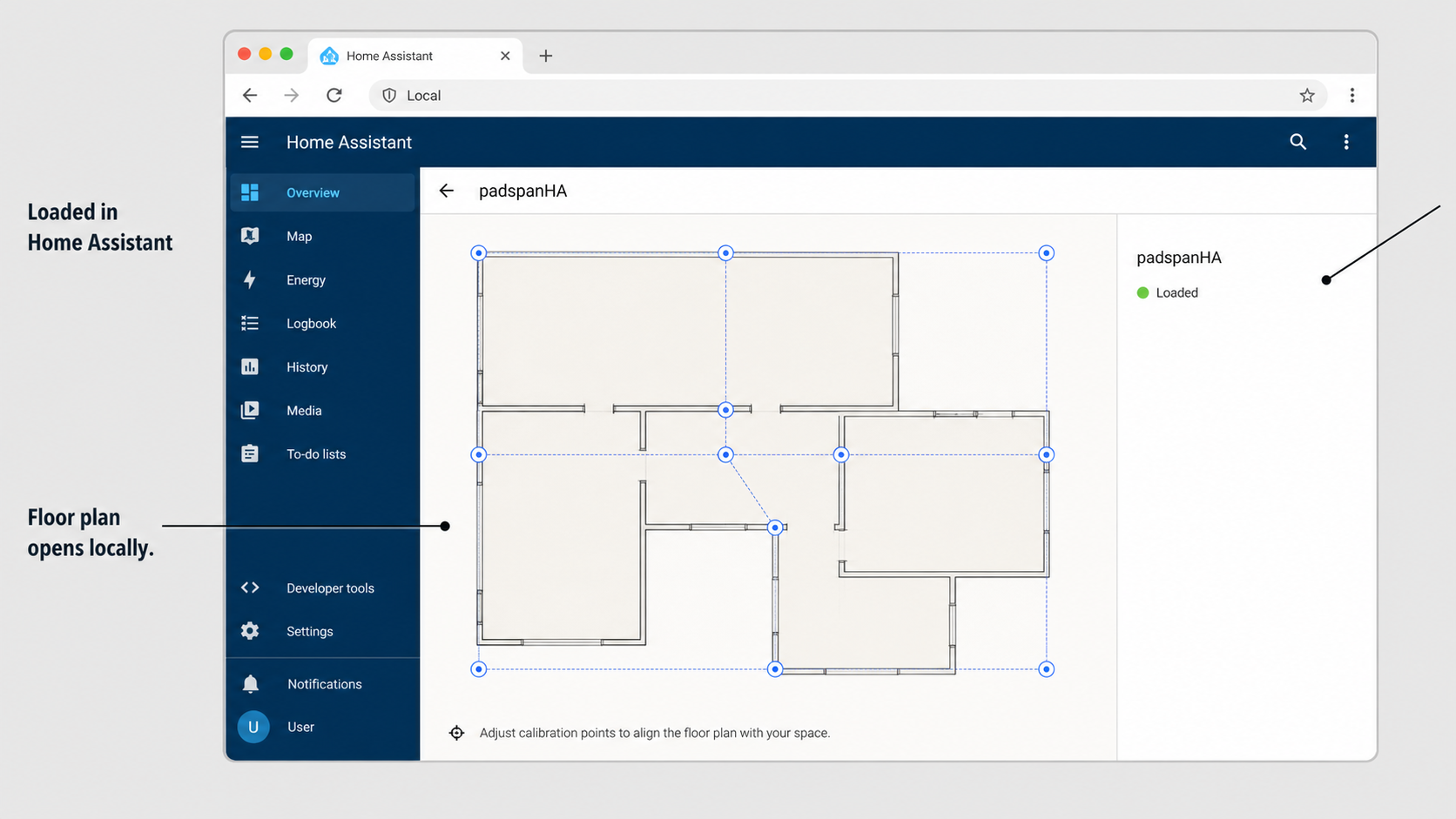Open User profile in sidebar
This screenshot has height=819, width=1456.
pos(323,727)
